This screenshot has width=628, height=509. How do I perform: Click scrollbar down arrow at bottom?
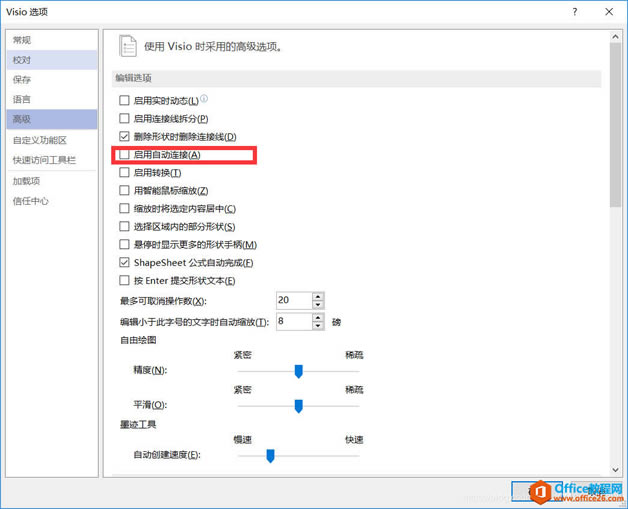point(615,469)
